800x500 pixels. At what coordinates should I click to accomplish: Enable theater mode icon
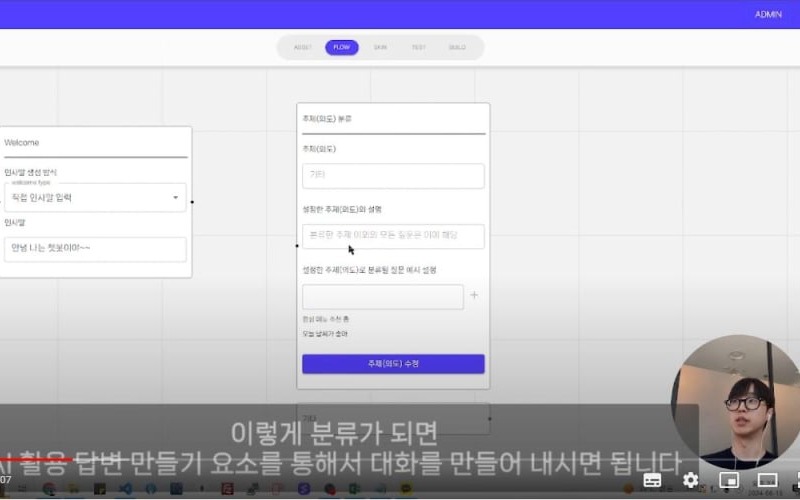pos(767,480)
